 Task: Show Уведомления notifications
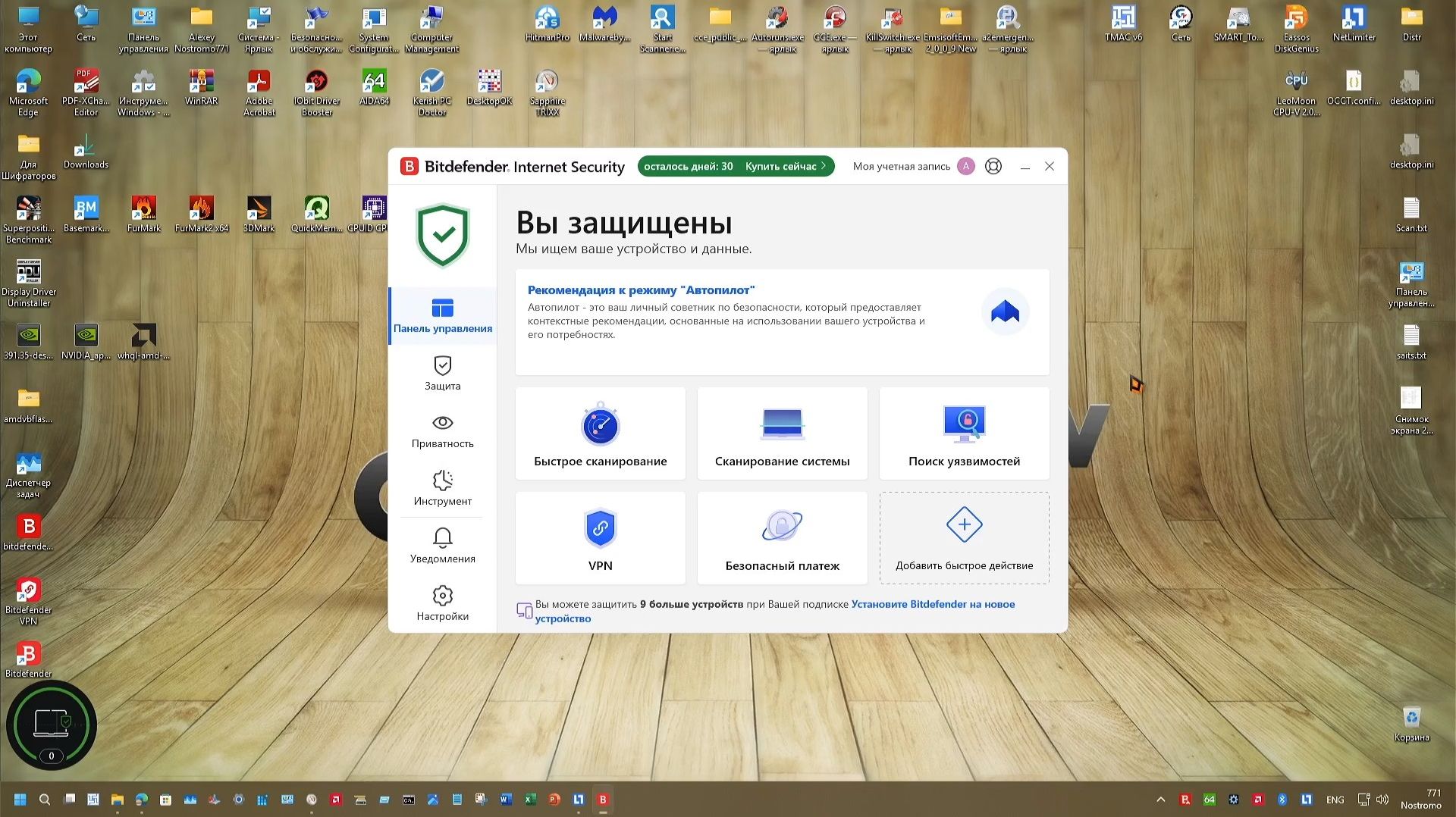pos(443,546)
